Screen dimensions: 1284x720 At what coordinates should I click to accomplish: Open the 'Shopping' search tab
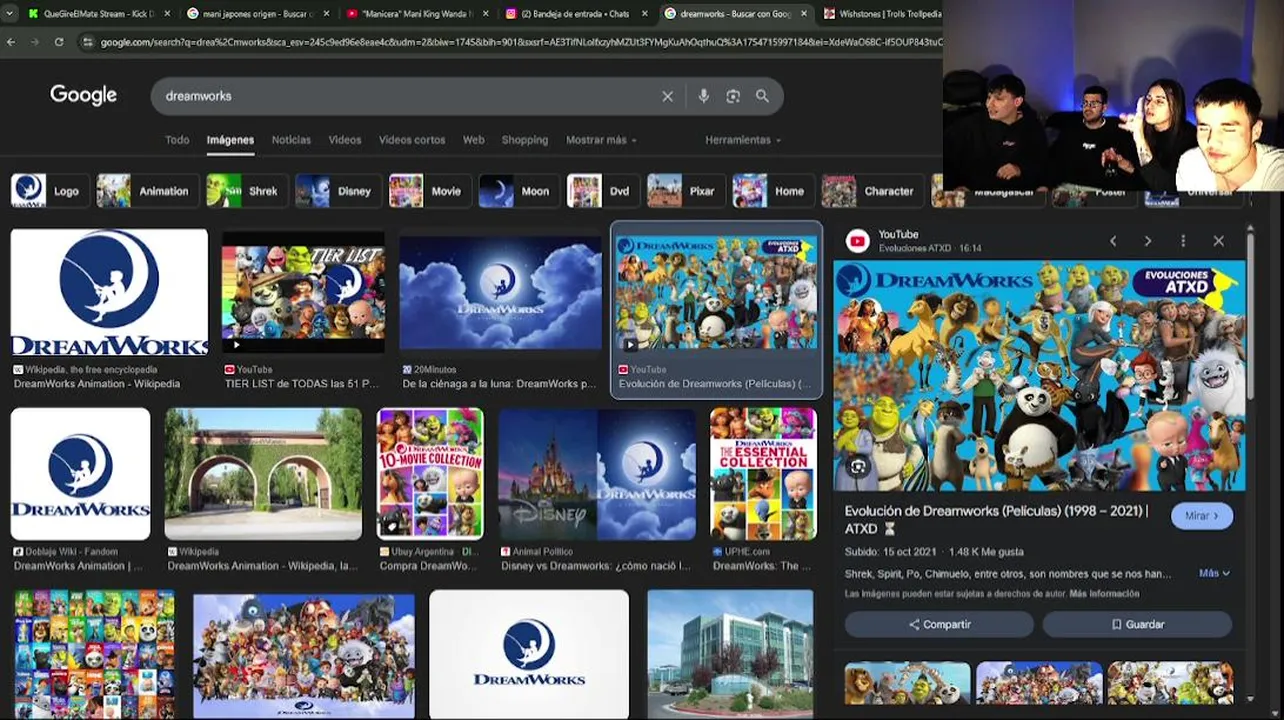525,140
